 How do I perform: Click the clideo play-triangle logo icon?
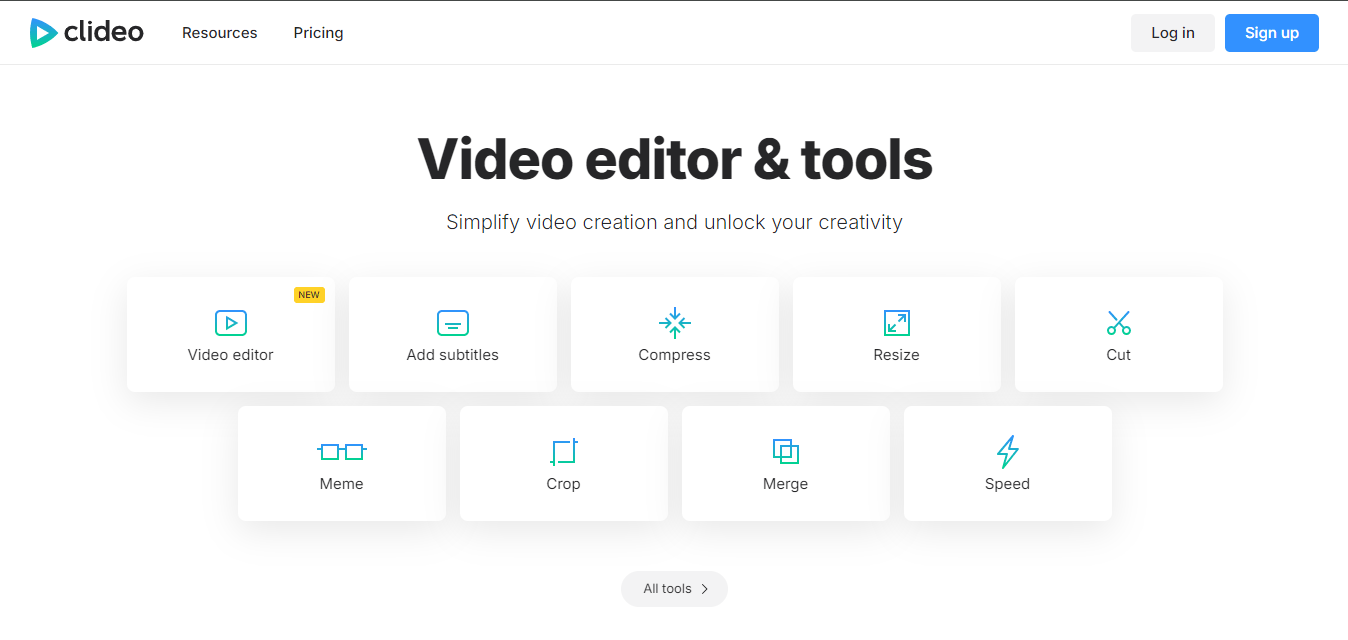pos(43,33)
